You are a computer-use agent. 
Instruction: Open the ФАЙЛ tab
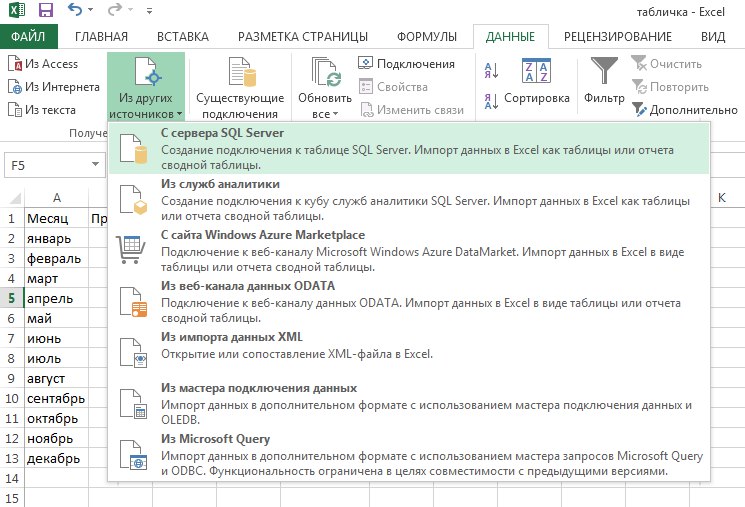point(29,37)
